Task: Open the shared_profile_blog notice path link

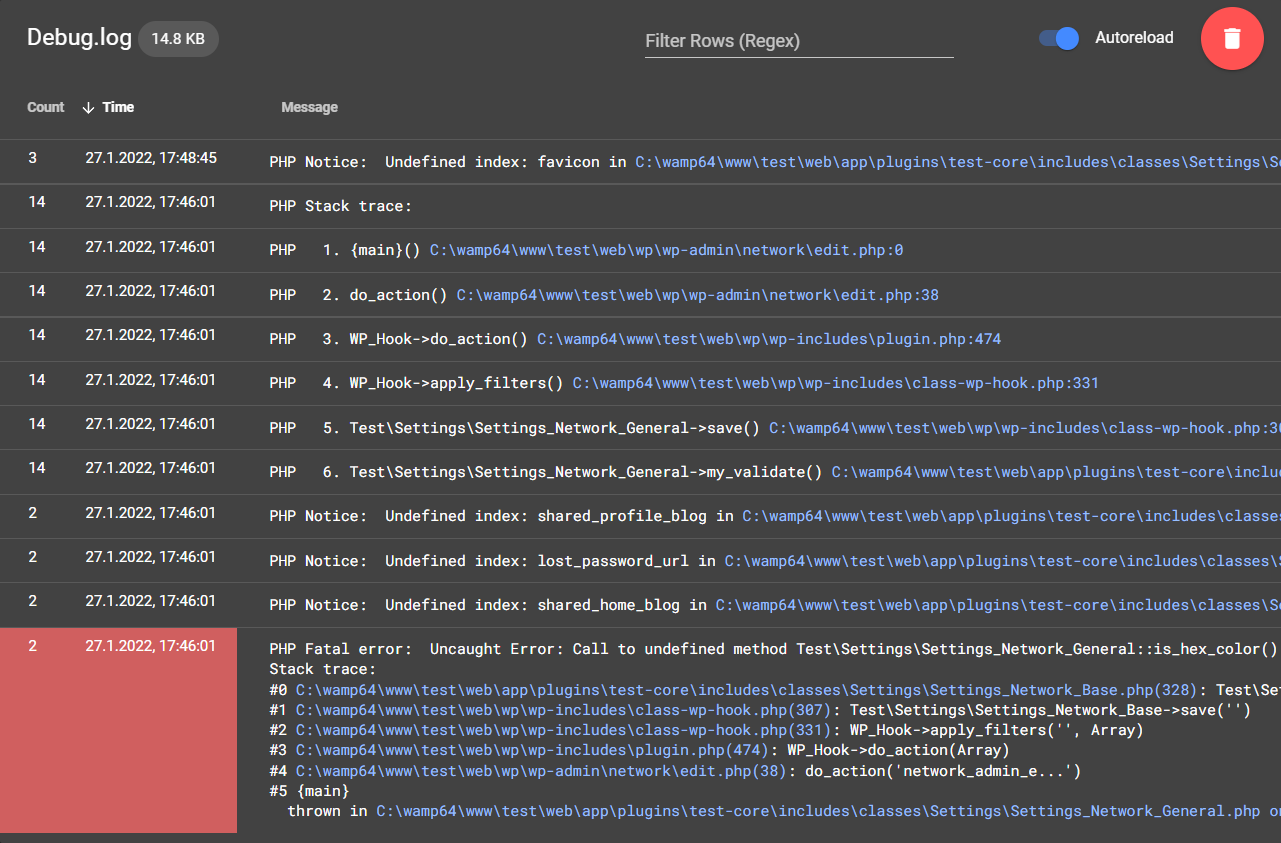Action: click(x=1011, y=516)
